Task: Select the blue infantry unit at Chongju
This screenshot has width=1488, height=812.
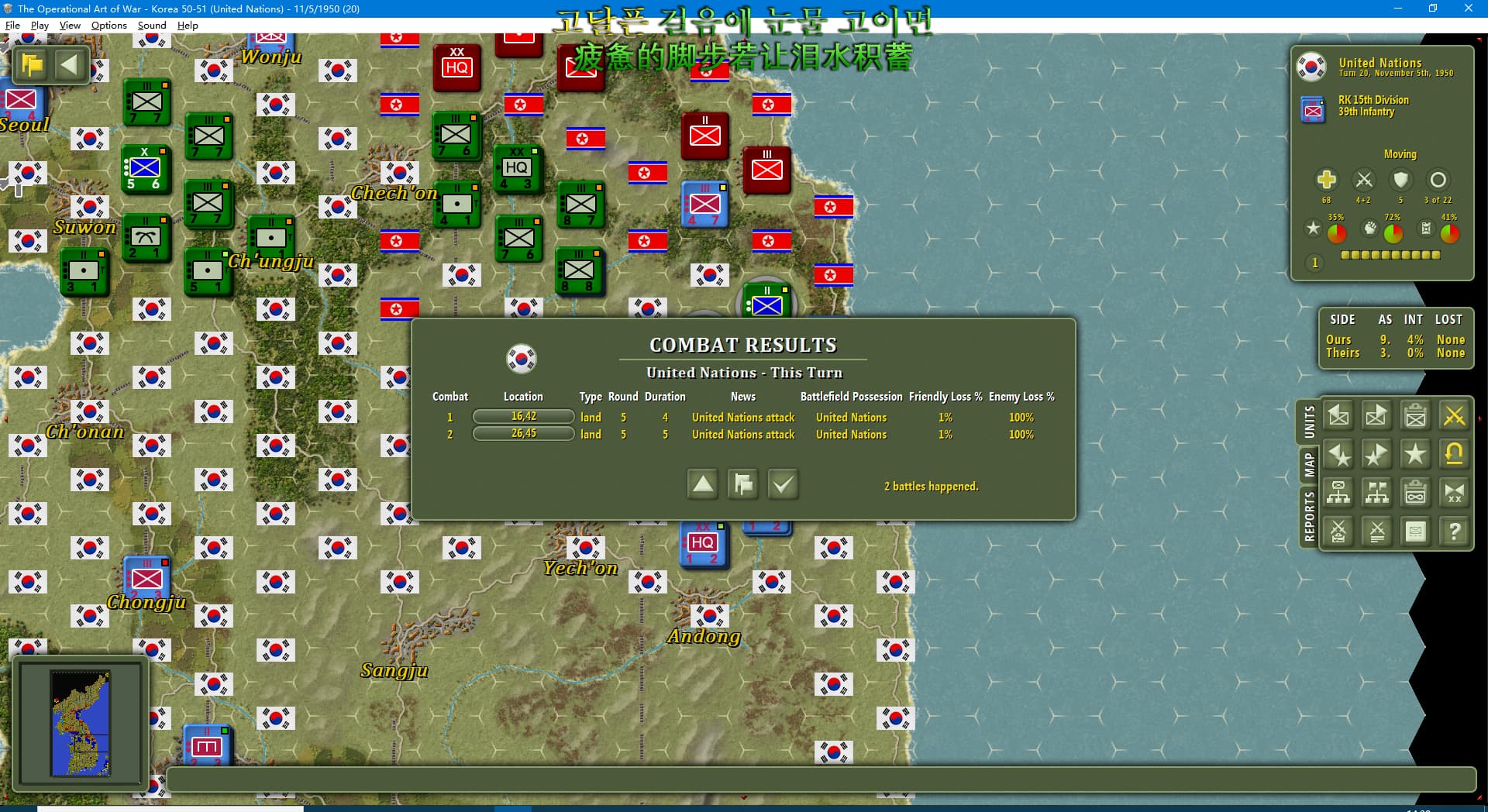Action: point(146,580)
